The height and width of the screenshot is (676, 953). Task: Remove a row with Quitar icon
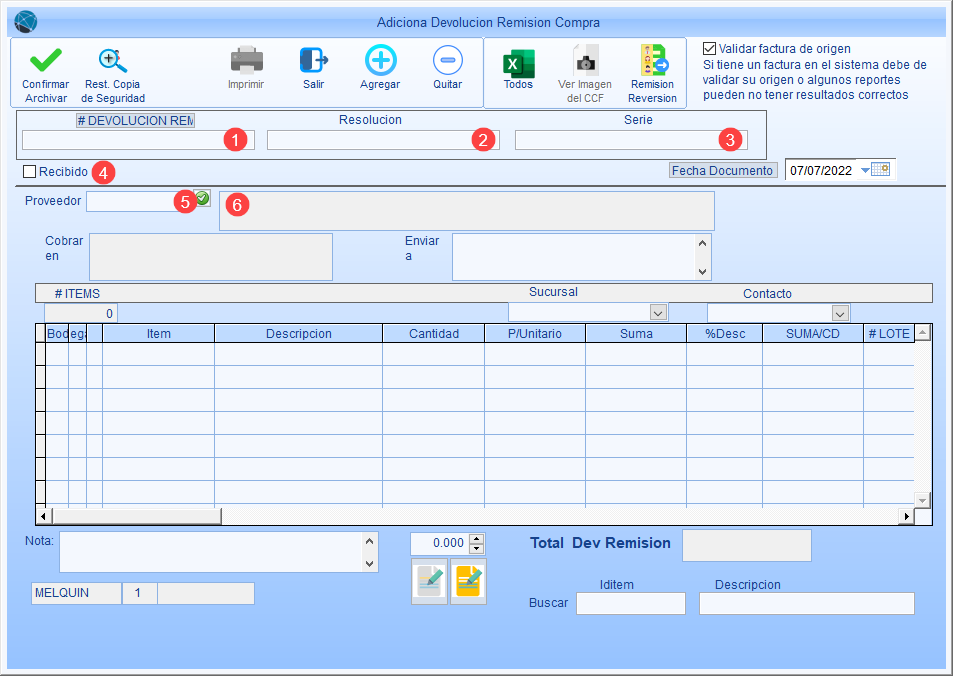448,60
